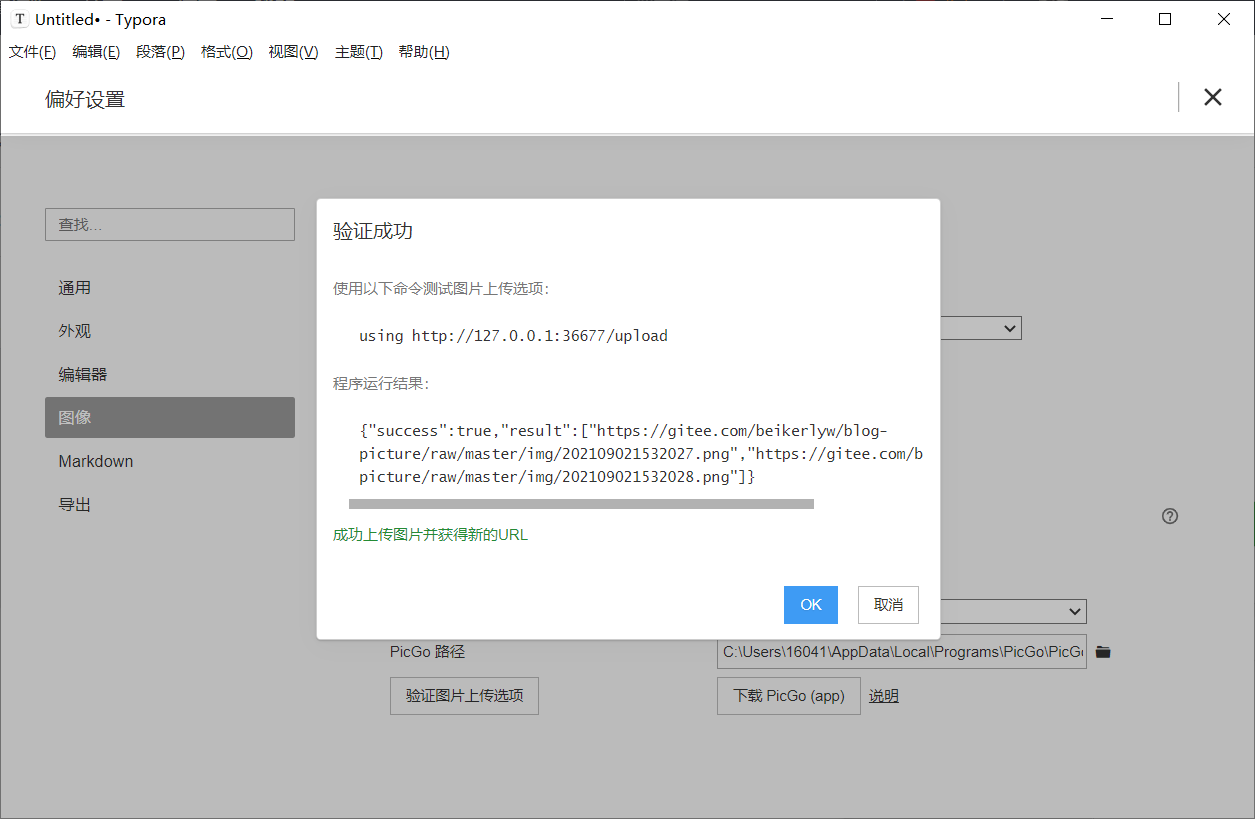Click the Typora app icon in title bar

pyautogui.click(x=19, y=19)
